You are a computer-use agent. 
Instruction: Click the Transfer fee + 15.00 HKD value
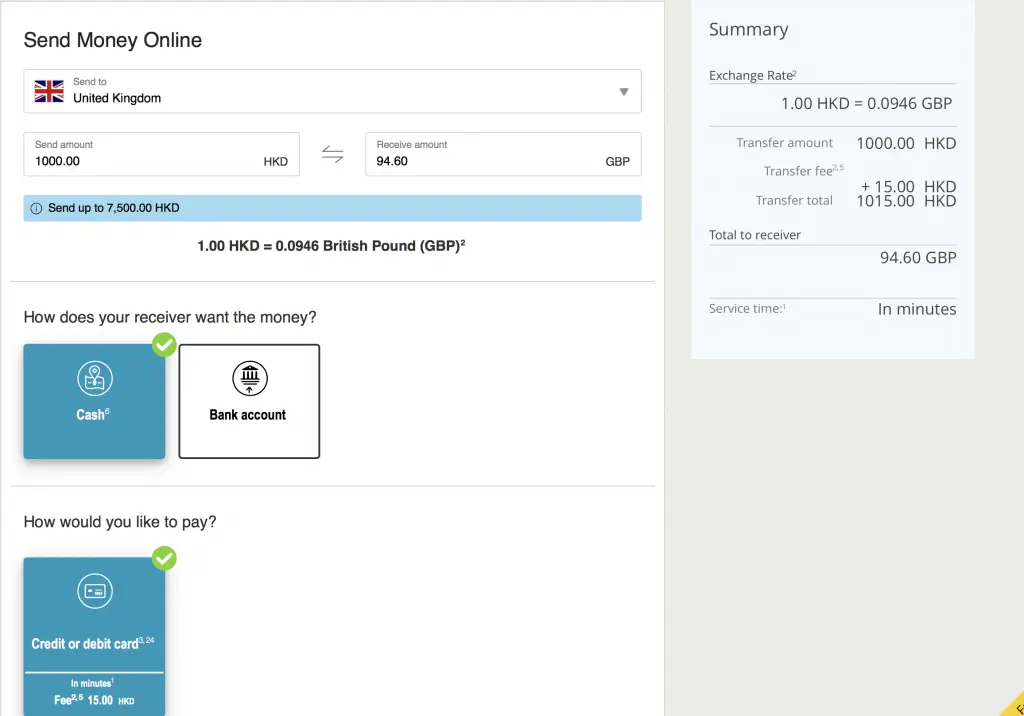[908, 187]
